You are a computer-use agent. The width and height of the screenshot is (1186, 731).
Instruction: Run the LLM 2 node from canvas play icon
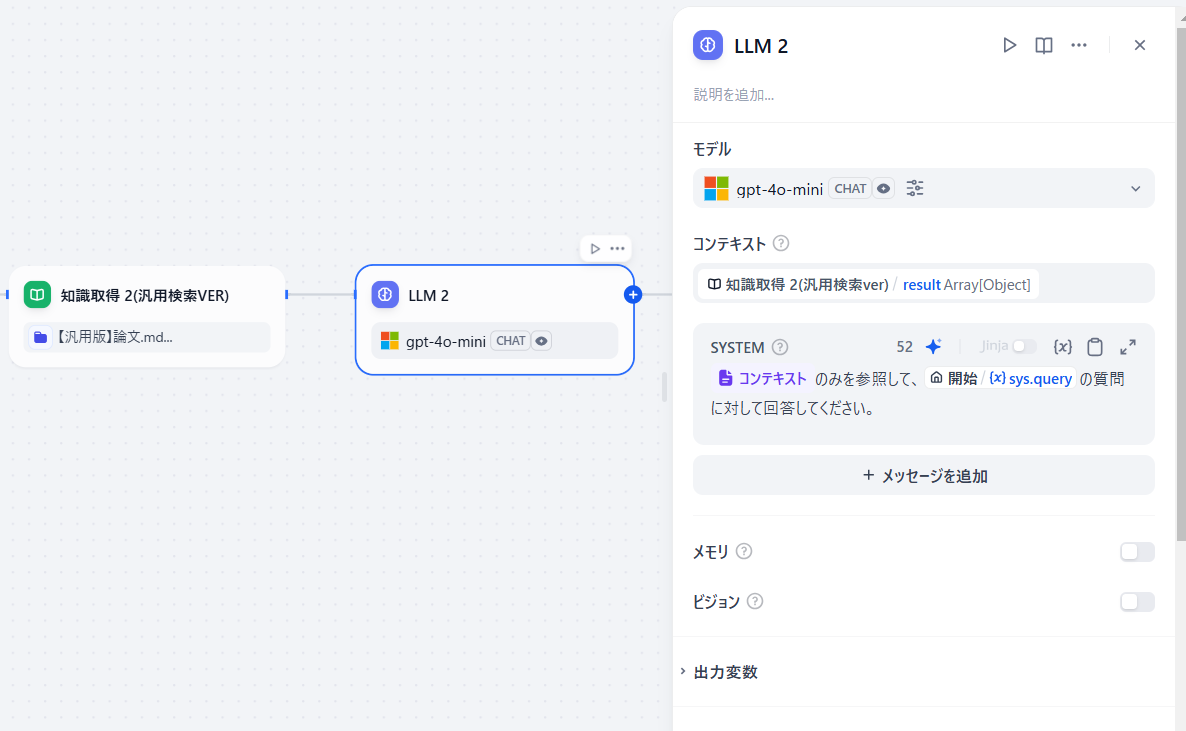pos(595,248)
